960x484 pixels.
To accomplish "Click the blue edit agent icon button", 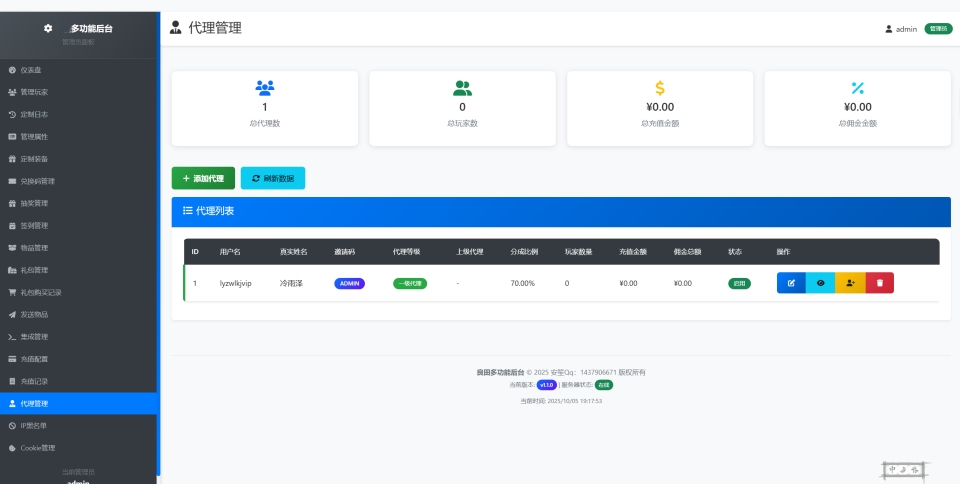I will [x=791, y=283].
